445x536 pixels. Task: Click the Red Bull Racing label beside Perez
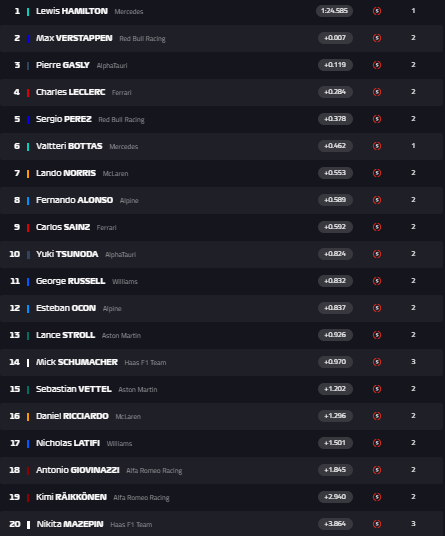tap(121, 120)
